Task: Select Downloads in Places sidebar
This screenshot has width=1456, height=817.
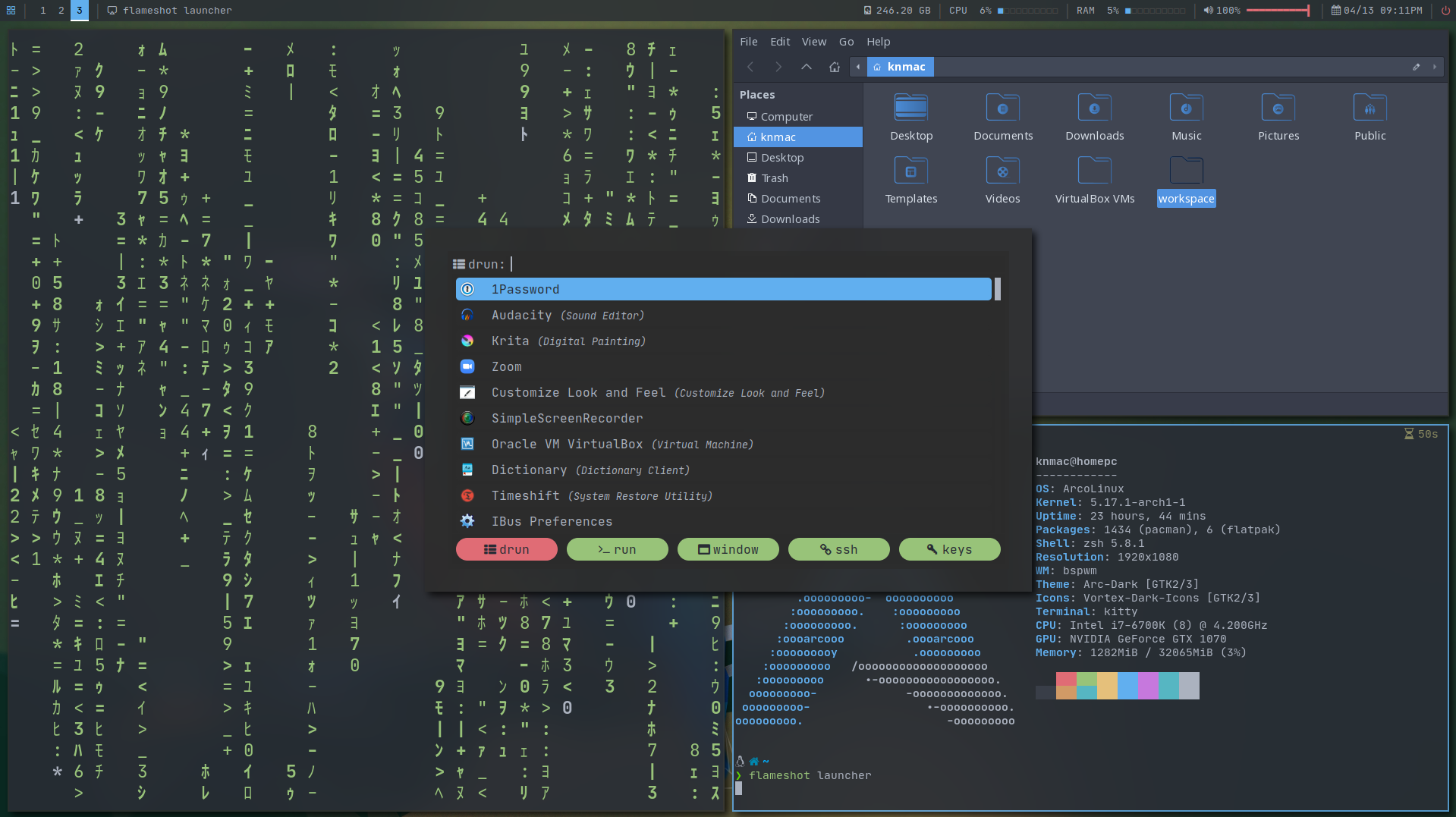Action: (x=798, y=219)
